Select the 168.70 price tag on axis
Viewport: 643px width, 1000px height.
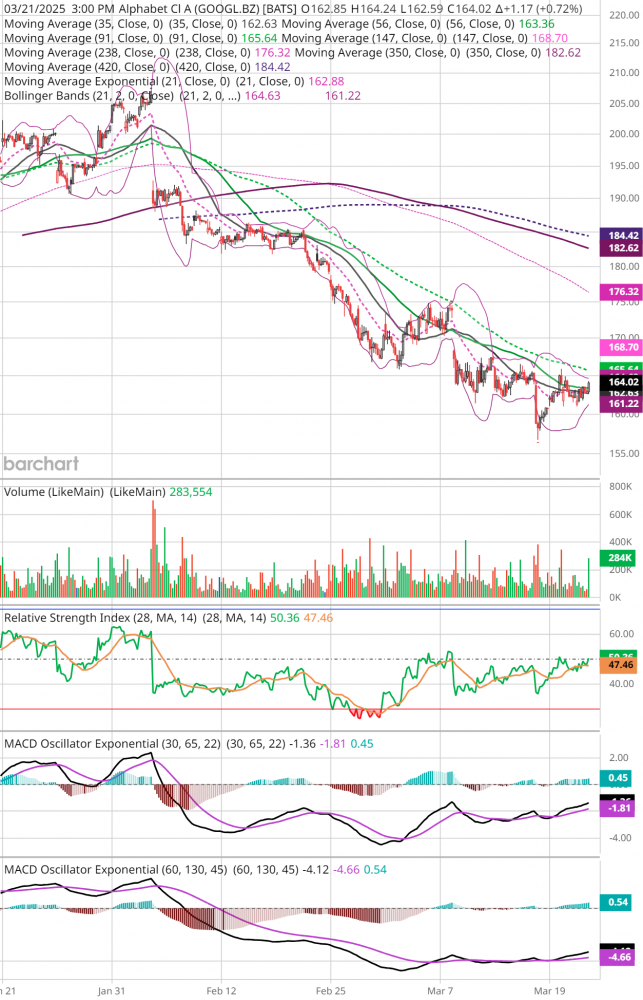[618, 347]
